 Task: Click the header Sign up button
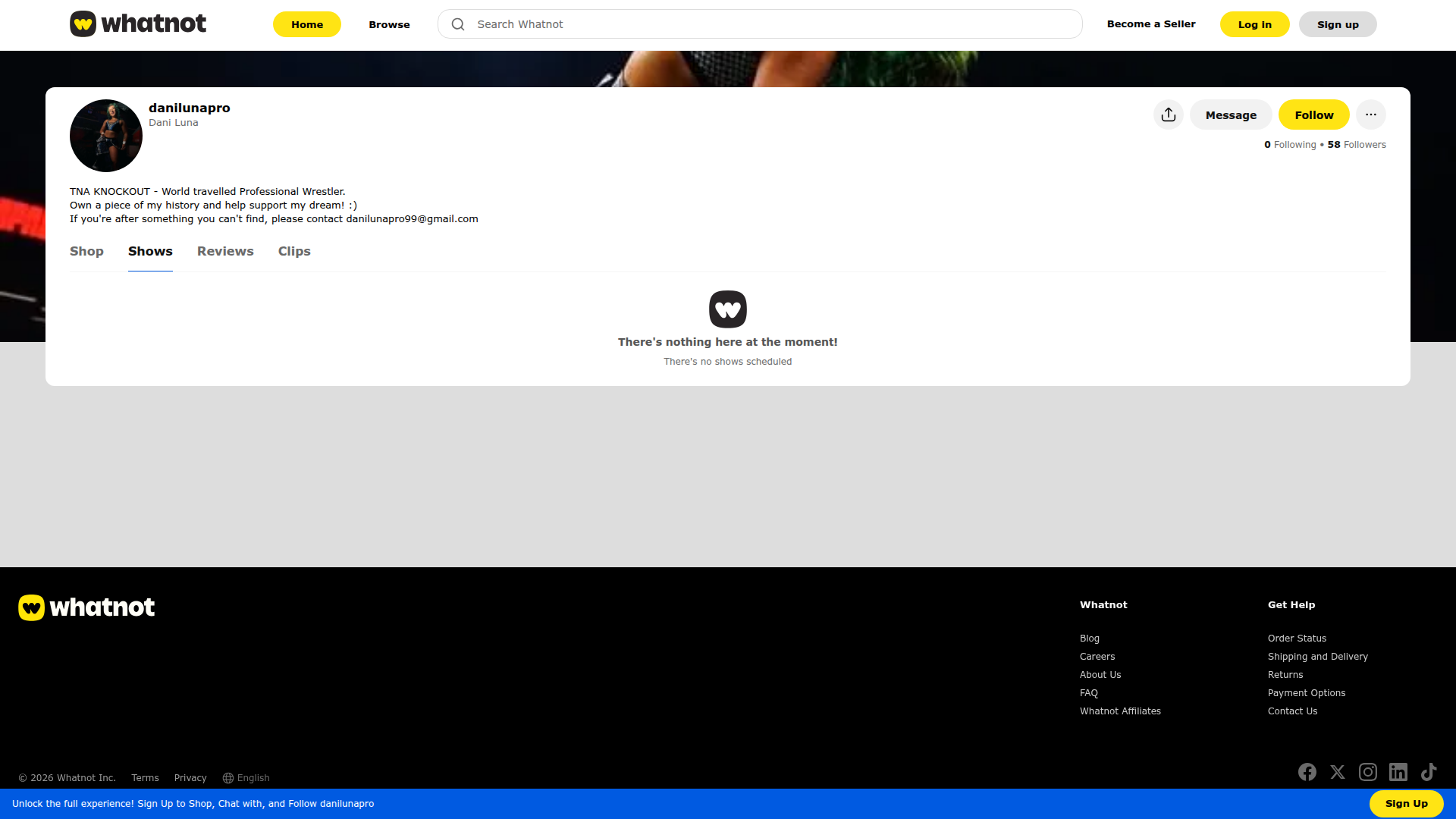(x=1338, y=24)
